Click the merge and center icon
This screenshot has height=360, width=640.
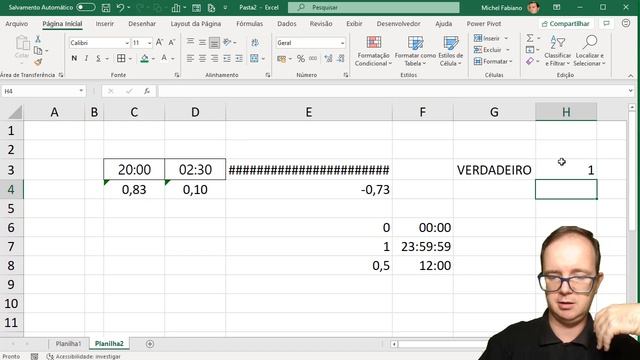254,59
